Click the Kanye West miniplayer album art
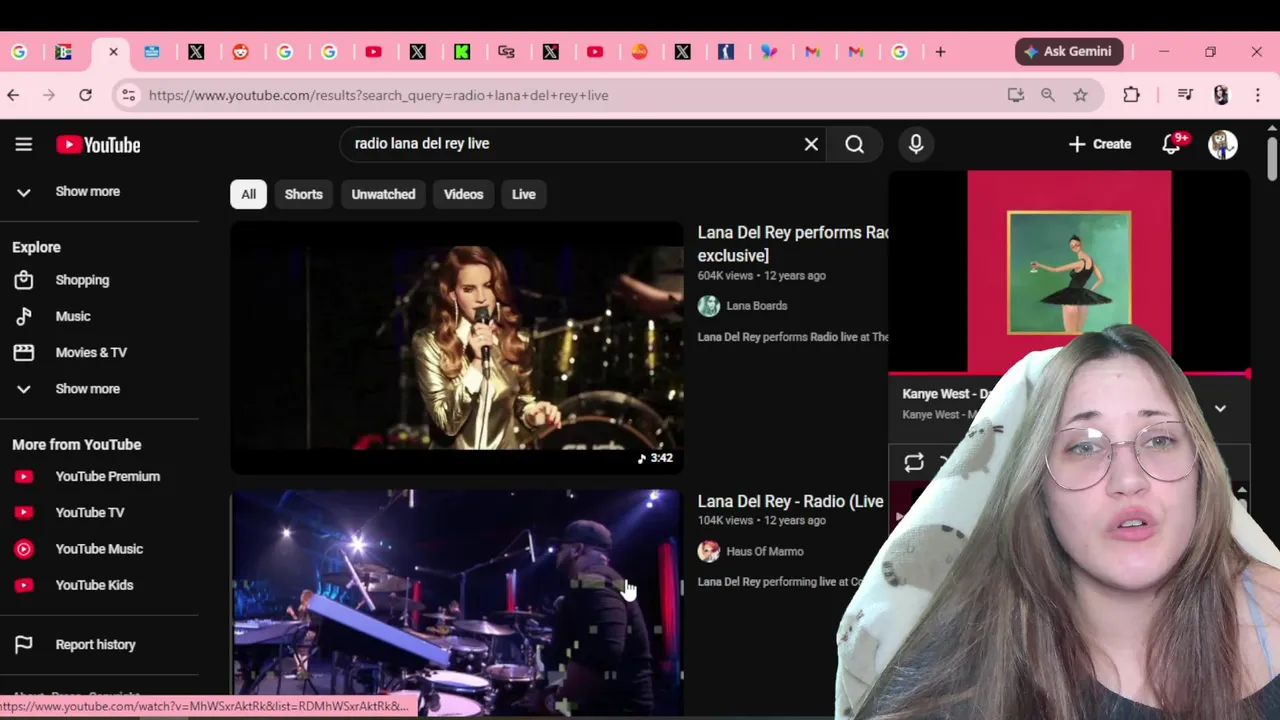Viewport: 1280px width, 720px height. tap(1069, 272)
